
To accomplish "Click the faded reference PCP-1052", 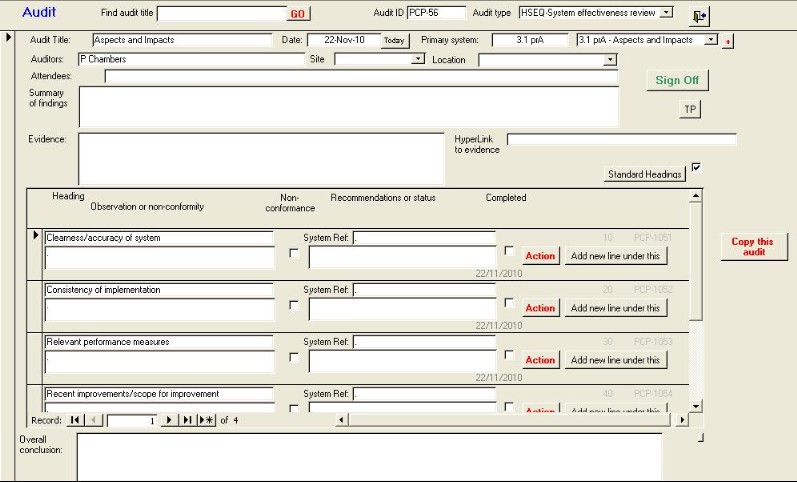I will (x=653, y=289).
